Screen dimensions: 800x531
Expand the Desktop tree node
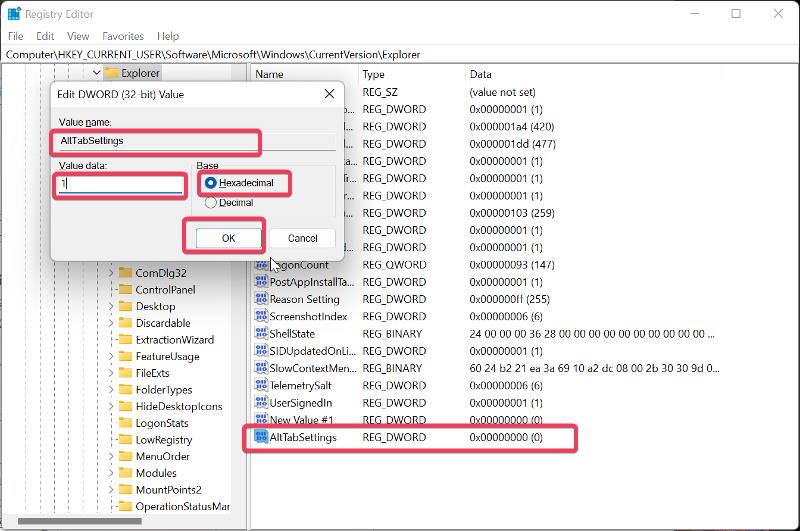click(111, 306)
